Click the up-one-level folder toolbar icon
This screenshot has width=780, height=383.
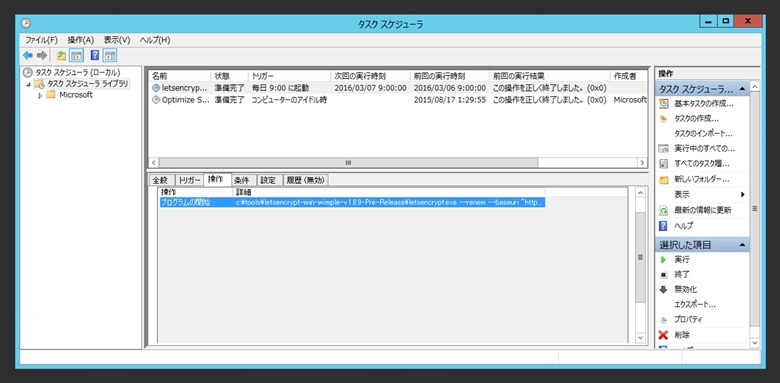click(x=61, y=55)
